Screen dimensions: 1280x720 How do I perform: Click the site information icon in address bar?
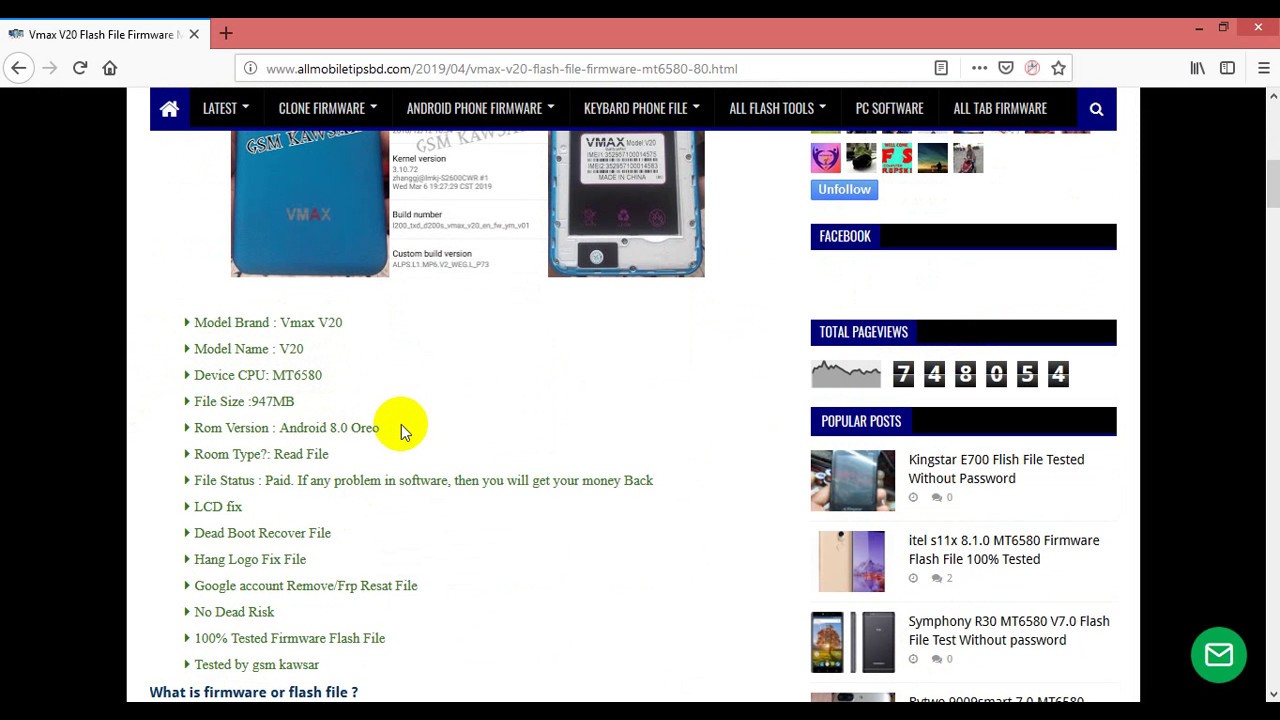pyautogui.click(x=250, y=68)
